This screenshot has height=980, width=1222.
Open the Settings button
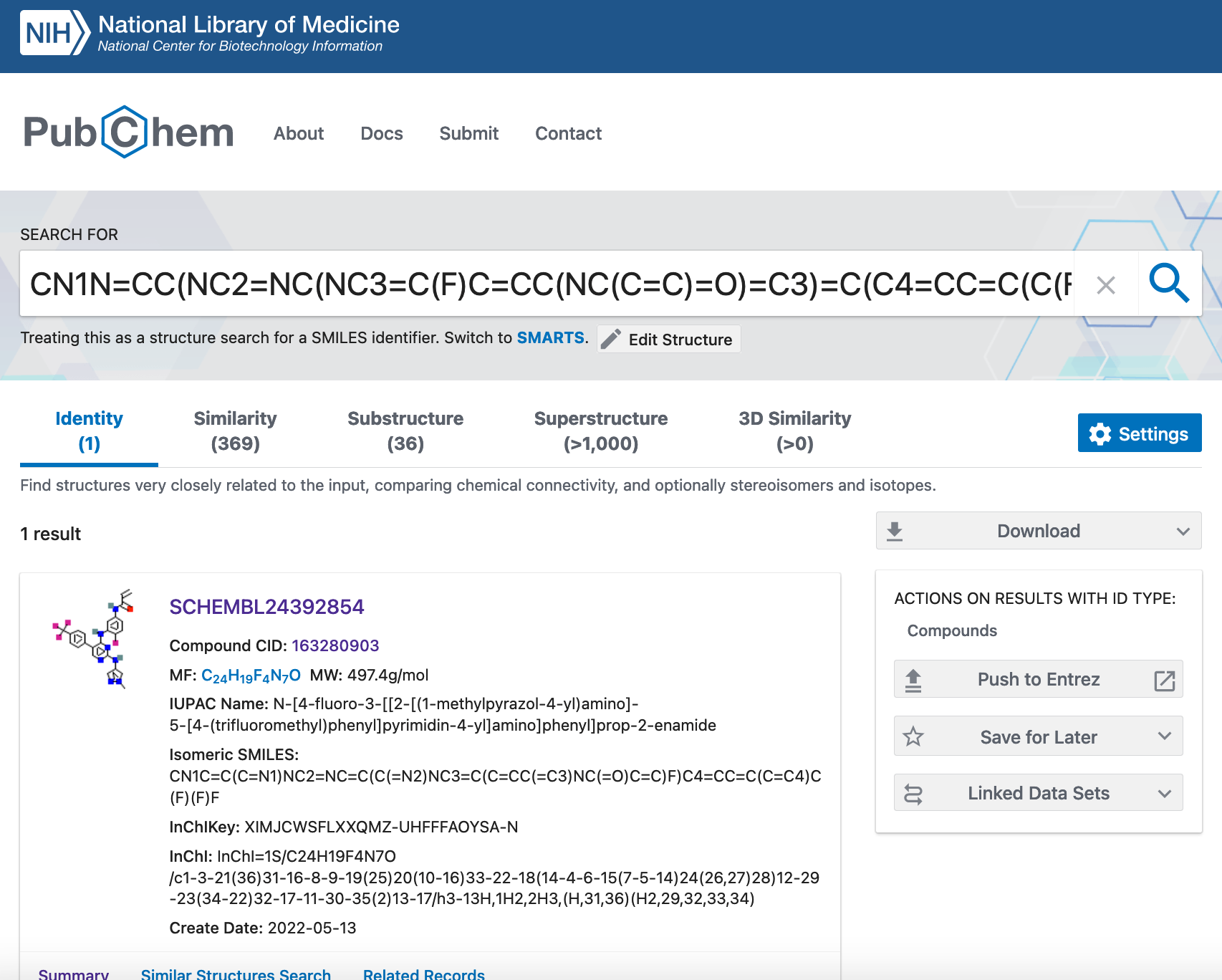[1140, 433]
